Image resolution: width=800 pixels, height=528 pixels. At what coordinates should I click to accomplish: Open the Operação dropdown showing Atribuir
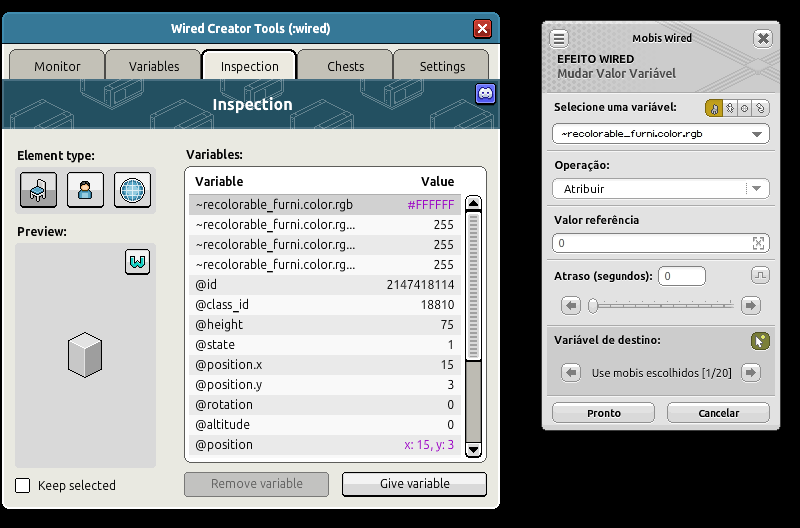(x=661, y=189)
